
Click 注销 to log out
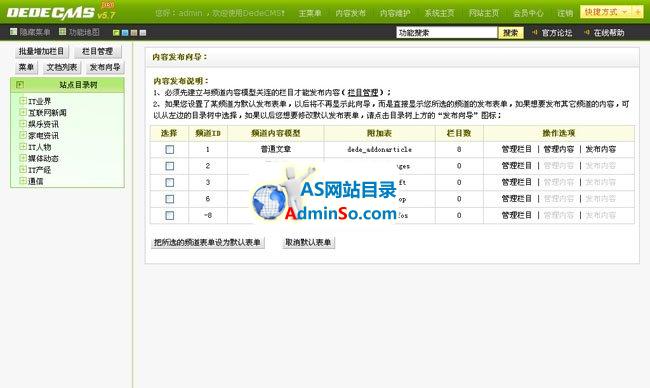(565, 13)
